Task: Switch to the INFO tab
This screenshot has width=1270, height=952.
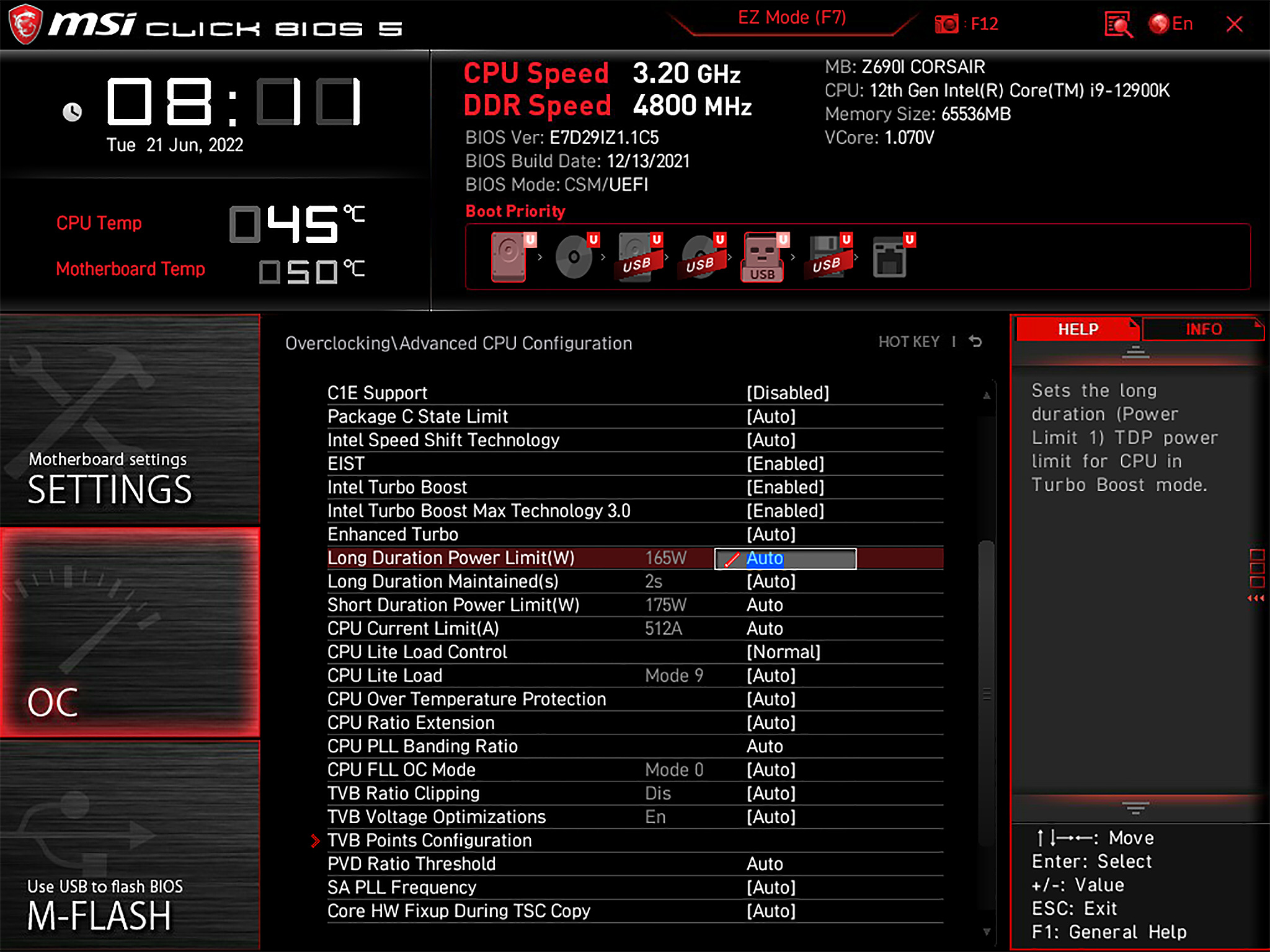Action: 1202,329
